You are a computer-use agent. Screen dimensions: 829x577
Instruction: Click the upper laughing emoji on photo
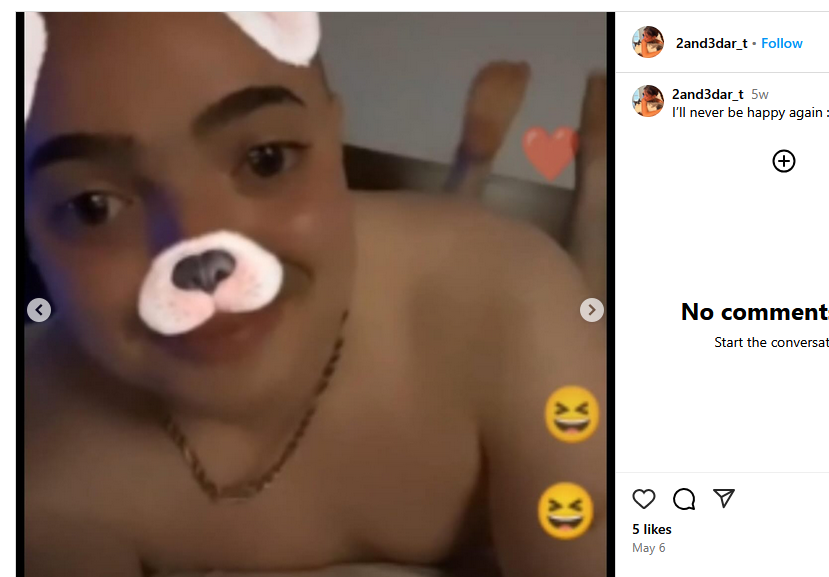(572, 414)
